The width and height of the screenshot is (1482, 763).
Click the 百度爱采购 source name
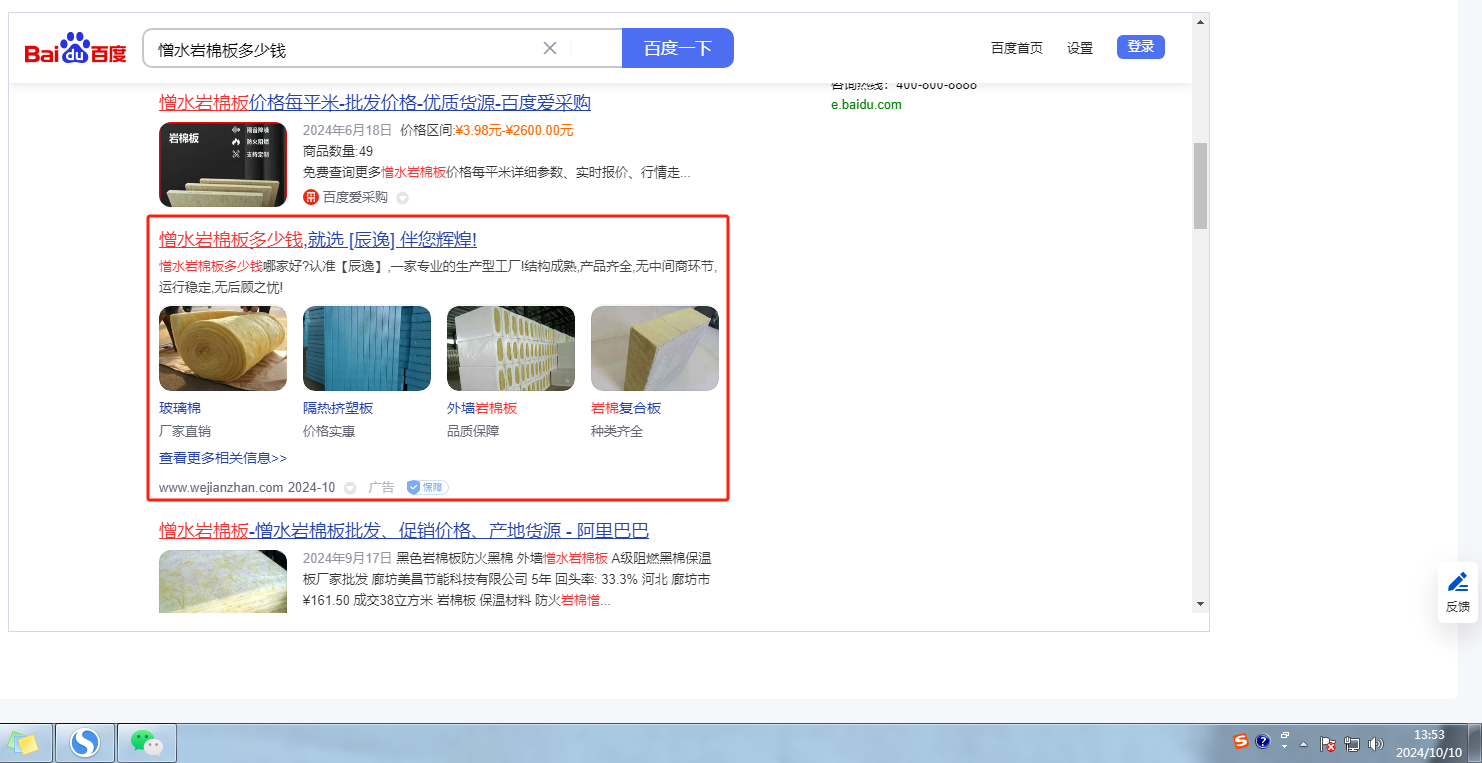tap(355, 197)
